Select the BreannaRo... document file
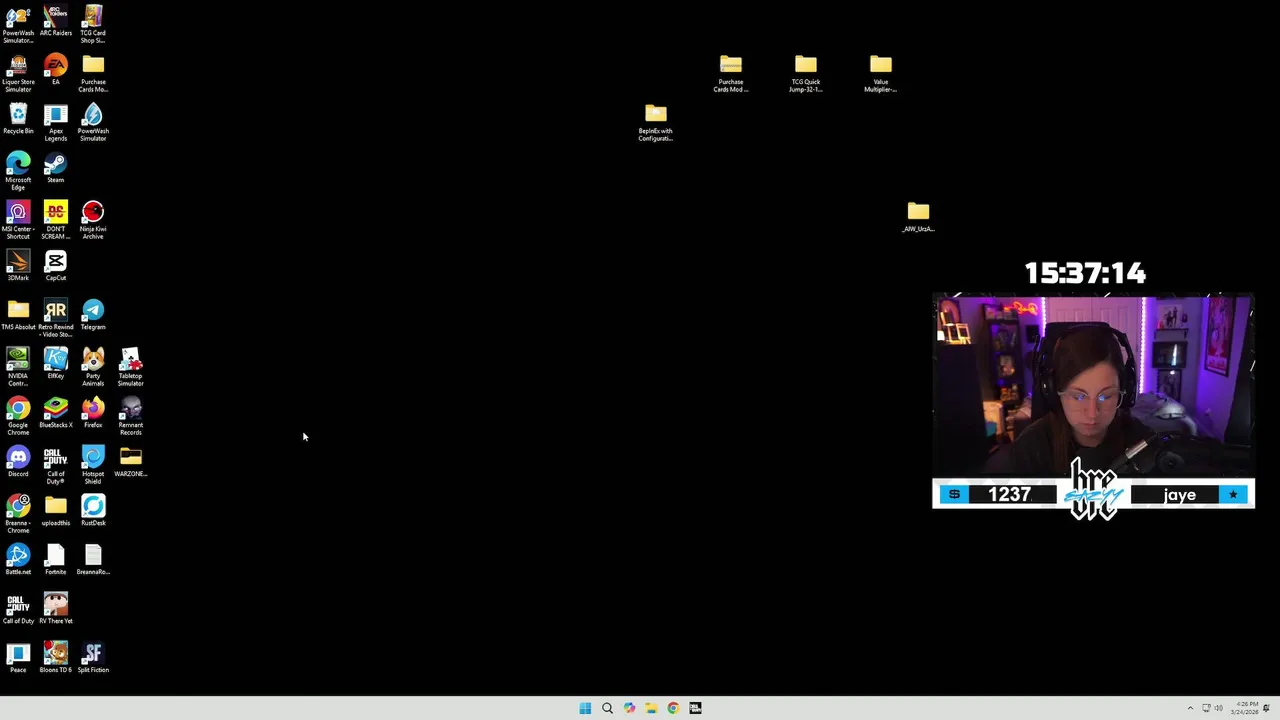Viewport: 1280px width, 720px height. pos(93,559)
